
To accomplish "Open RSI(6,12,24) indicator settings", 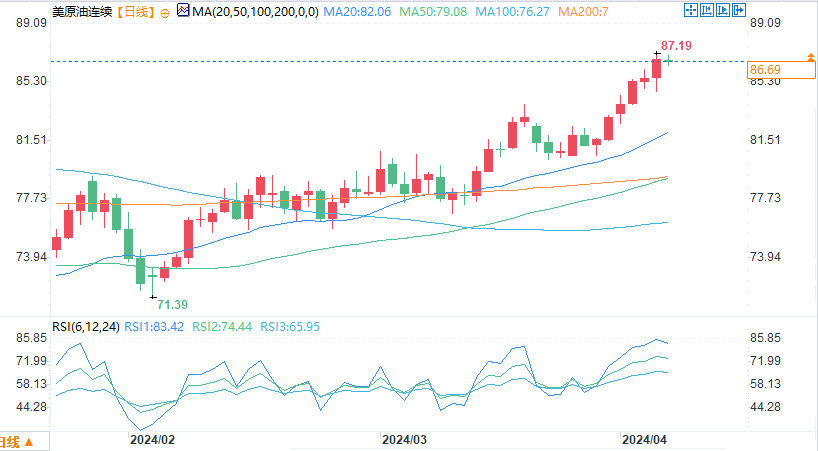I will point(86,327).
